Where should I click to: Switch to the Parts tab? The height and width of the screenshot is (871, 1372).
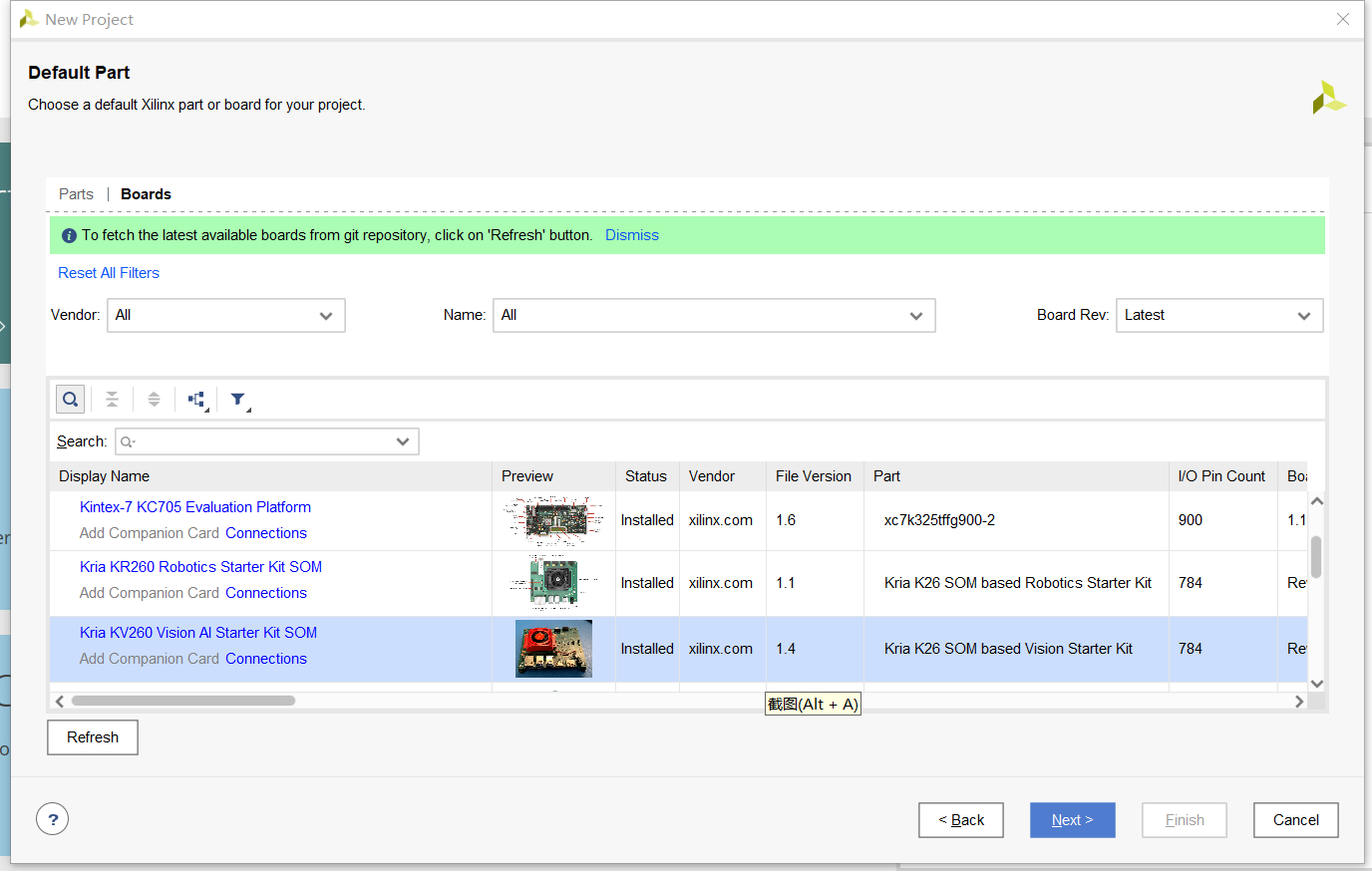(76, 194)
